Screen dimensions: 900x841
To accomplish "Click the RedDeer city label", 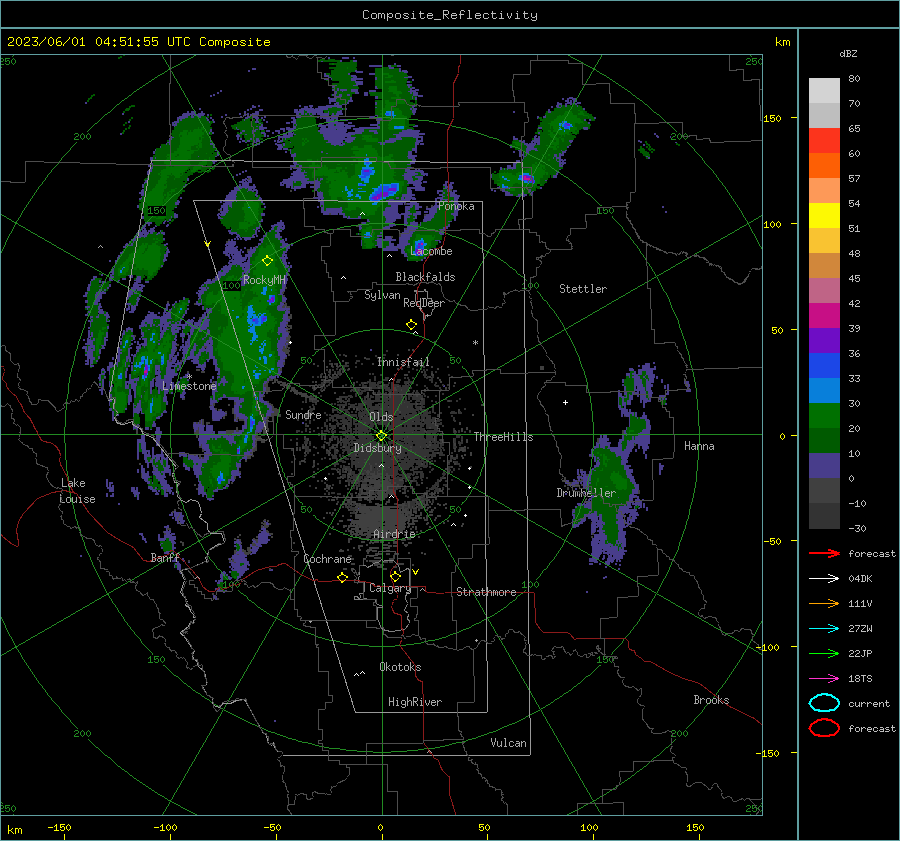I will [x=424, y=303].
